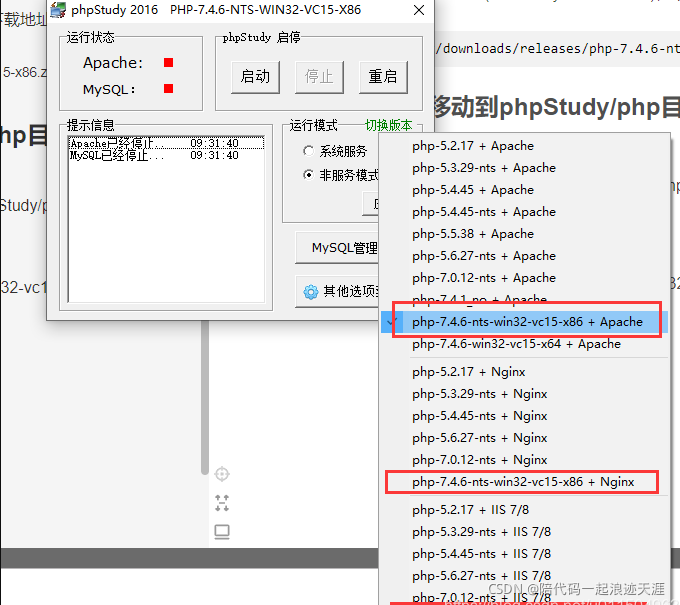Click the background page's vertical scrollbar
680x605 pixels.
click(205, 398)
